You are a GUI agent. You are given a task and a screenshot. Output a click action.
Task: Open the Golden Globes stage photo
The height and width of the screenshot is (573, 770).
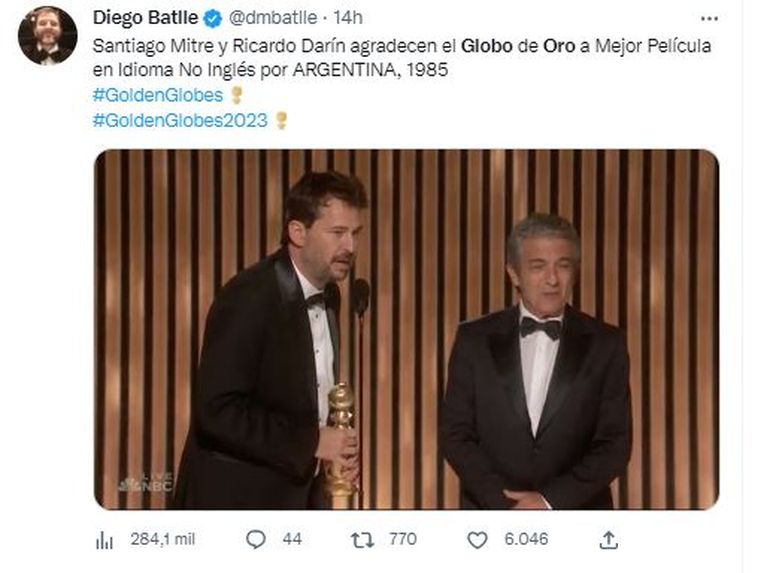click(405, 330)
